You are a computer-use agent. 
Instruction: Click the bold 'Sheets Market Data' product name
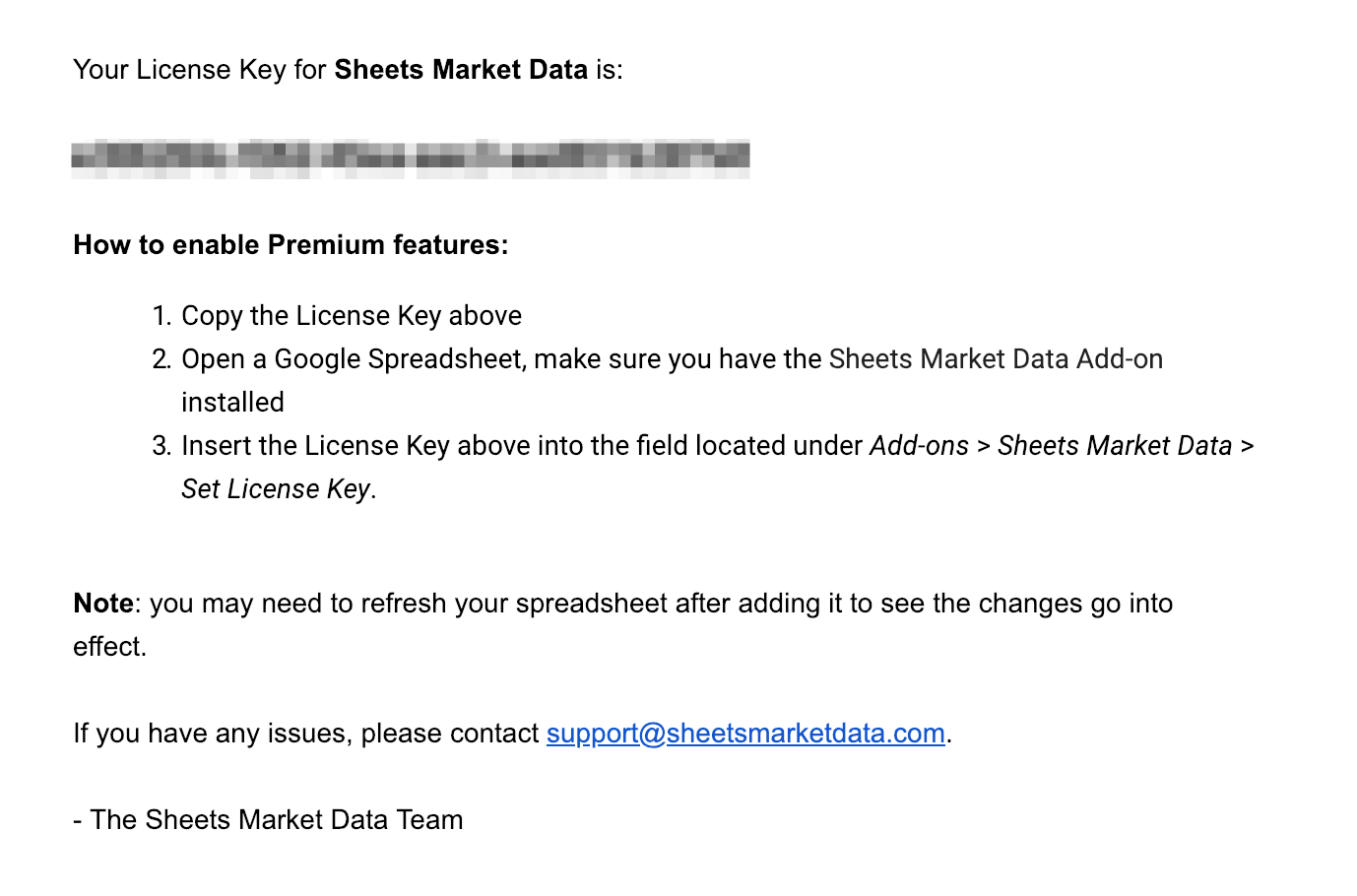click(461, 70)
